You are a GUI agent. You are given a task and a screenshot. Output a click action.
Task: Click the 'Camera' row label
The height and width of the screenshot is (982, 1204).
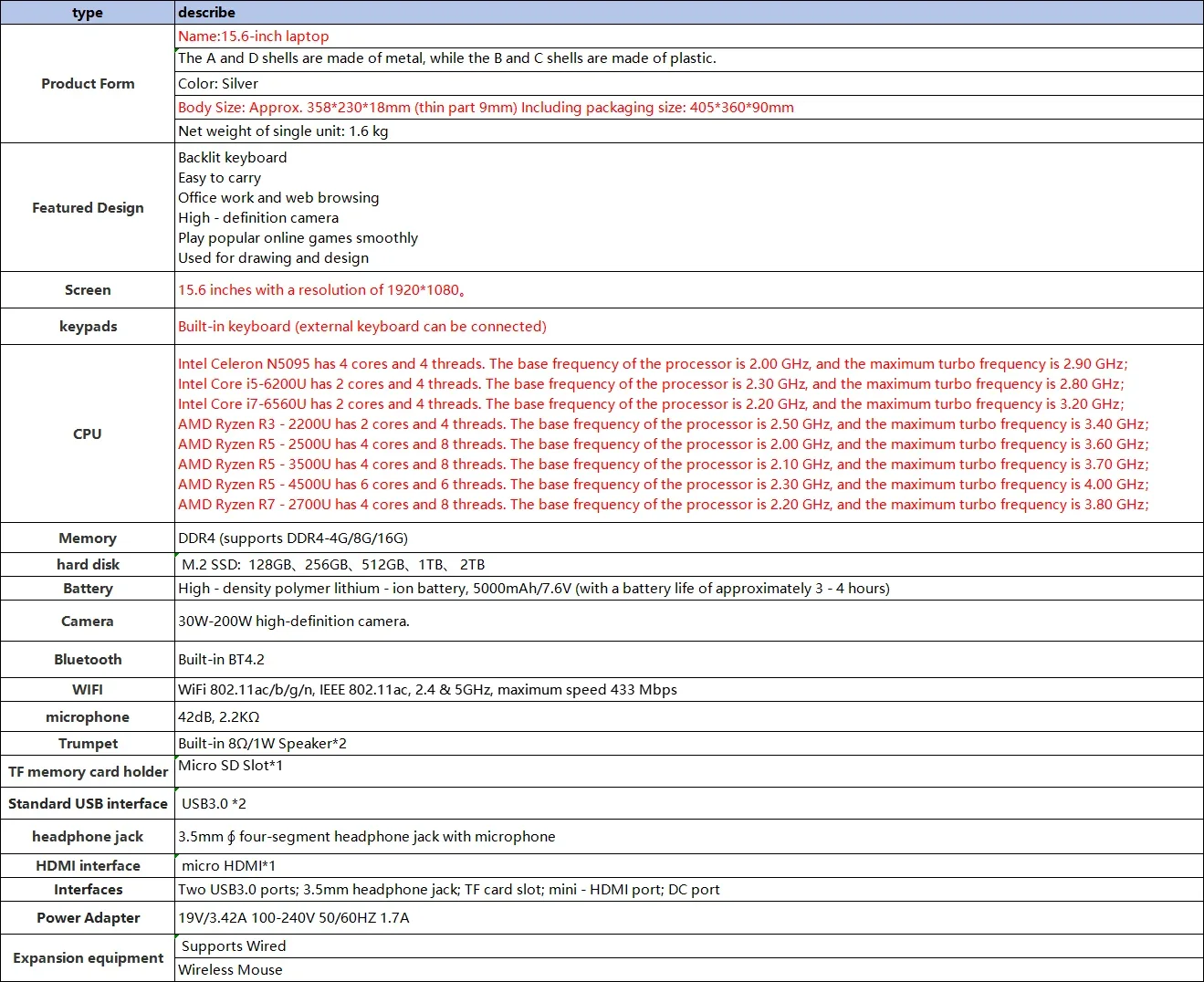[x=88, y=621]
